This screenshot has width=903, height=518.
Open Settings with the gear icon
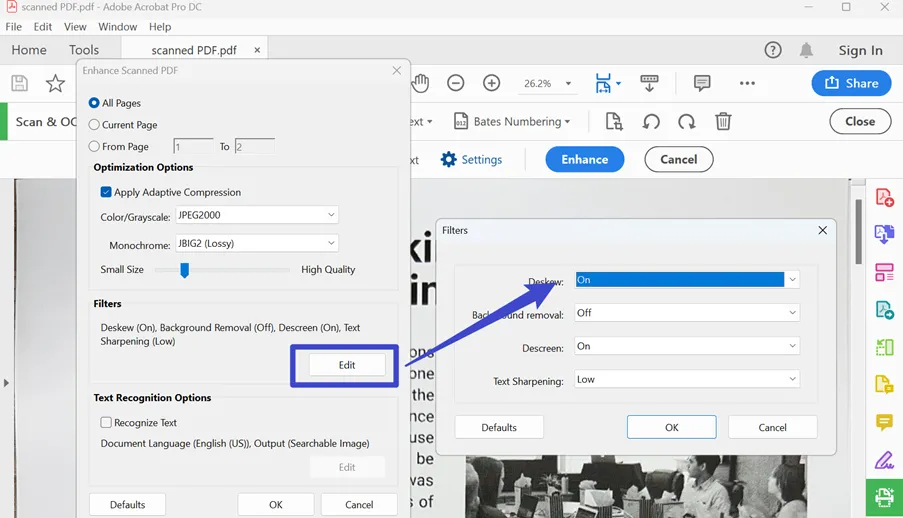click(x=471, y=160)
